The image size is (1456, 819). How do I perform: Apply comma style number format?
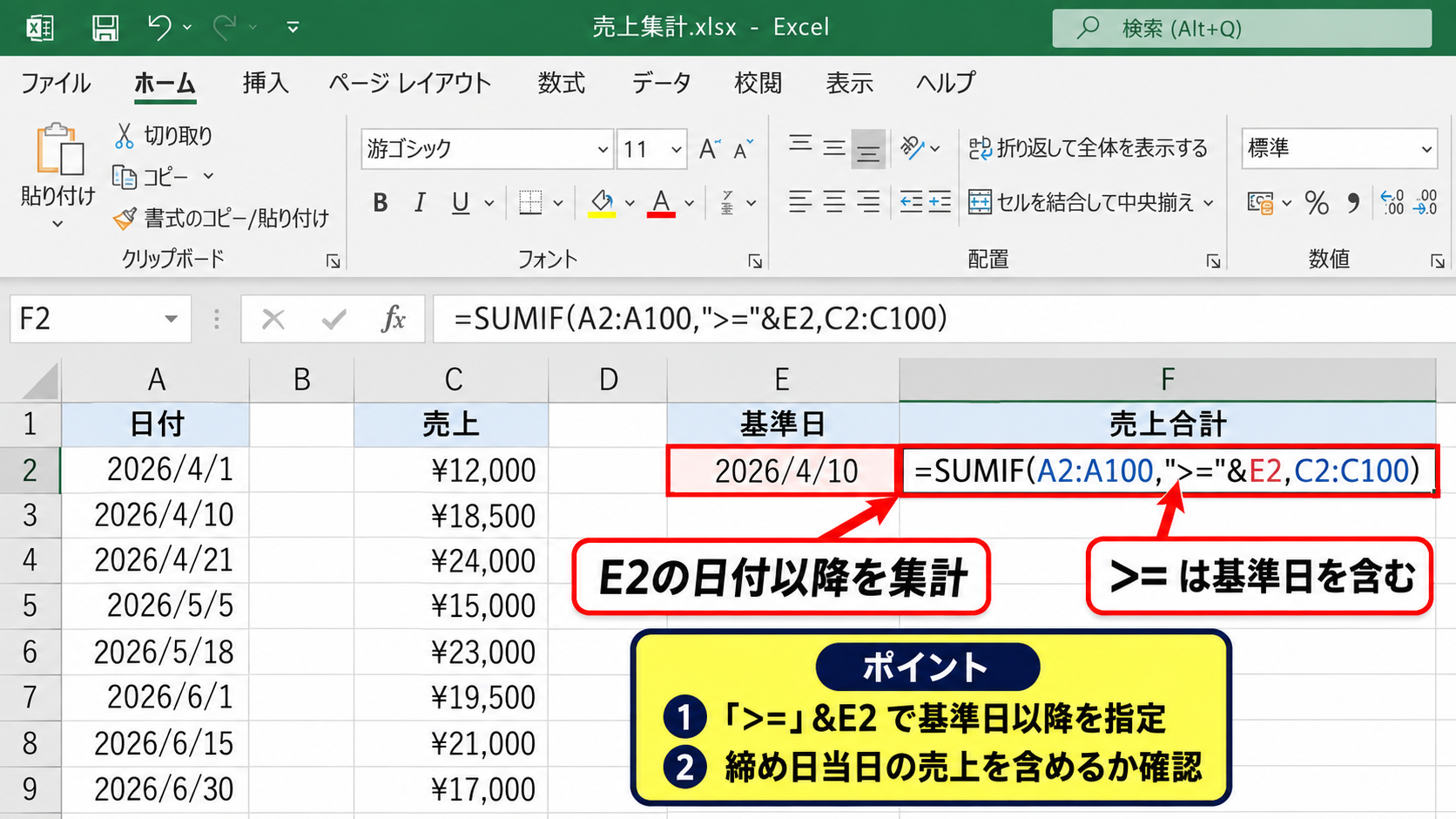click(x=1353, y=203)
